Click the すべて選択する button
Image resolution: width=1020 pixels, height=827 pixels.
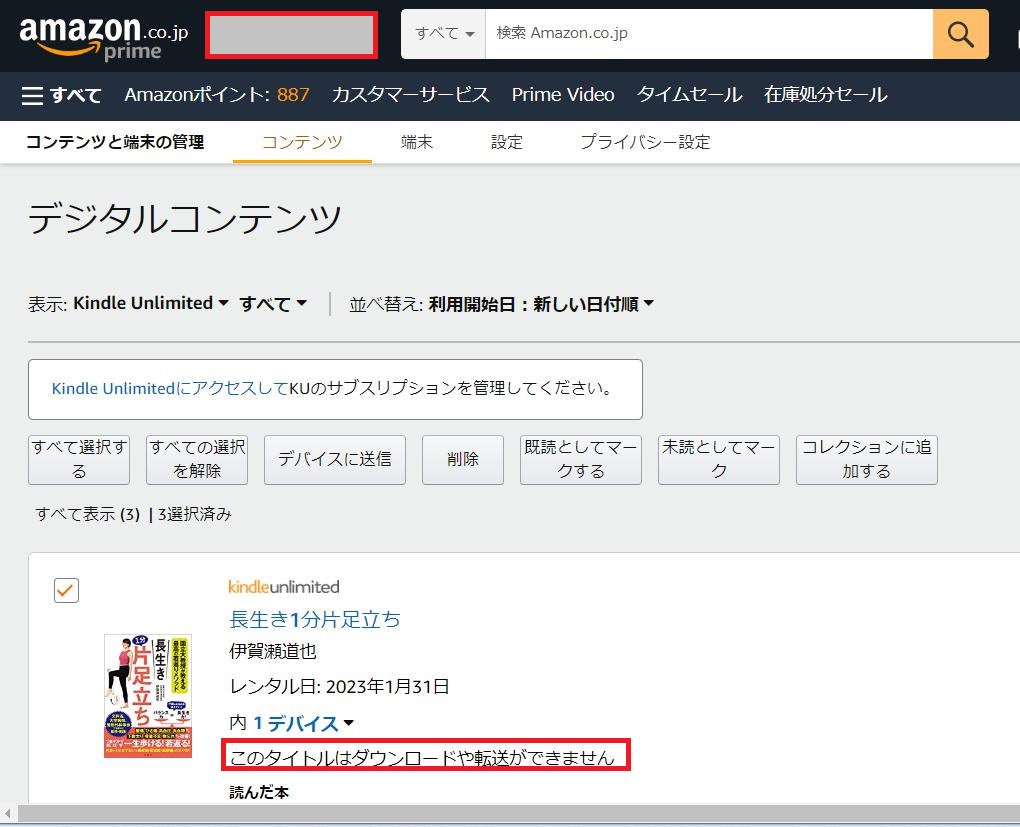79,459
